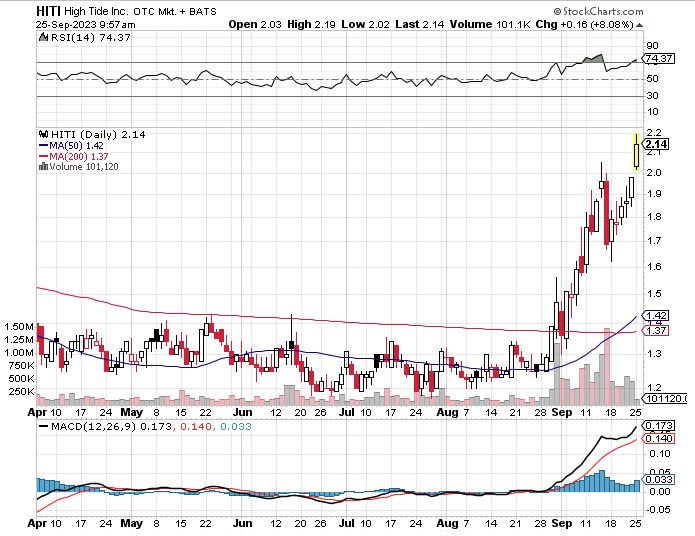The width and height of the screenshot is (695, 536).
Task: Click the RSI area icon beside RSI(14)
Action: (43, 37)
